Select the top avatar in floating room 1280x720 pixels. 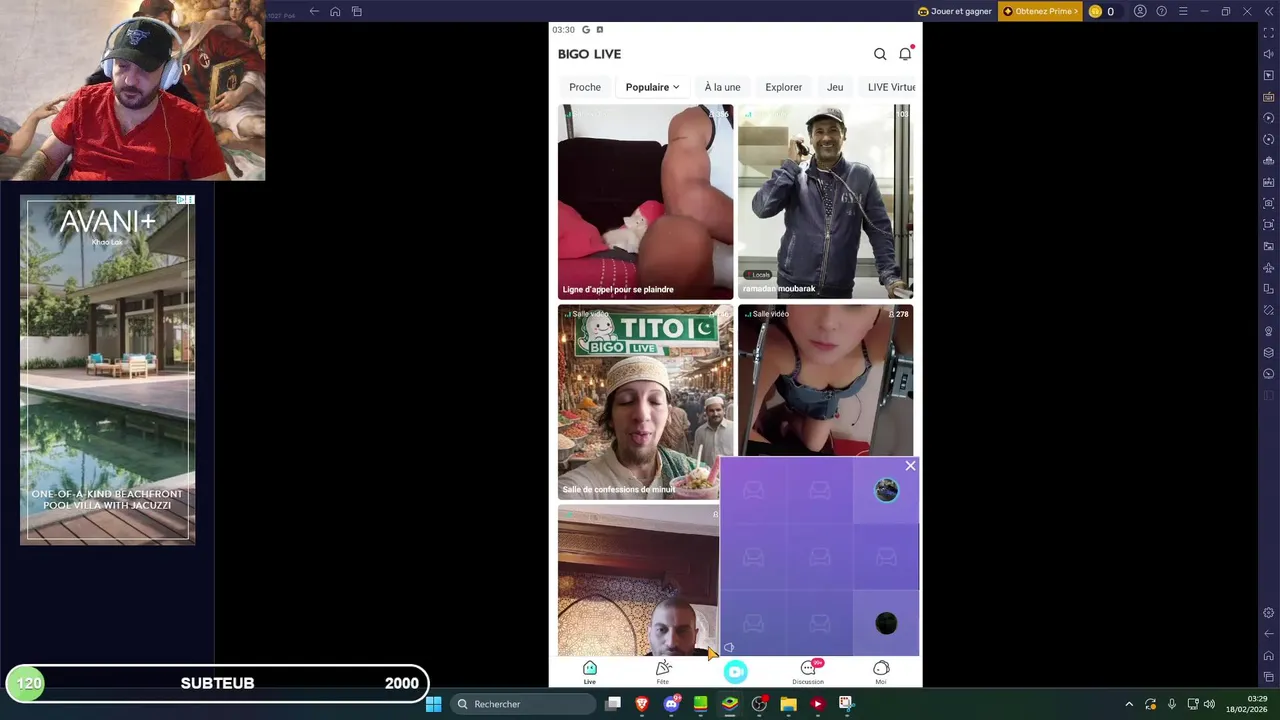(x=886, y=490)
